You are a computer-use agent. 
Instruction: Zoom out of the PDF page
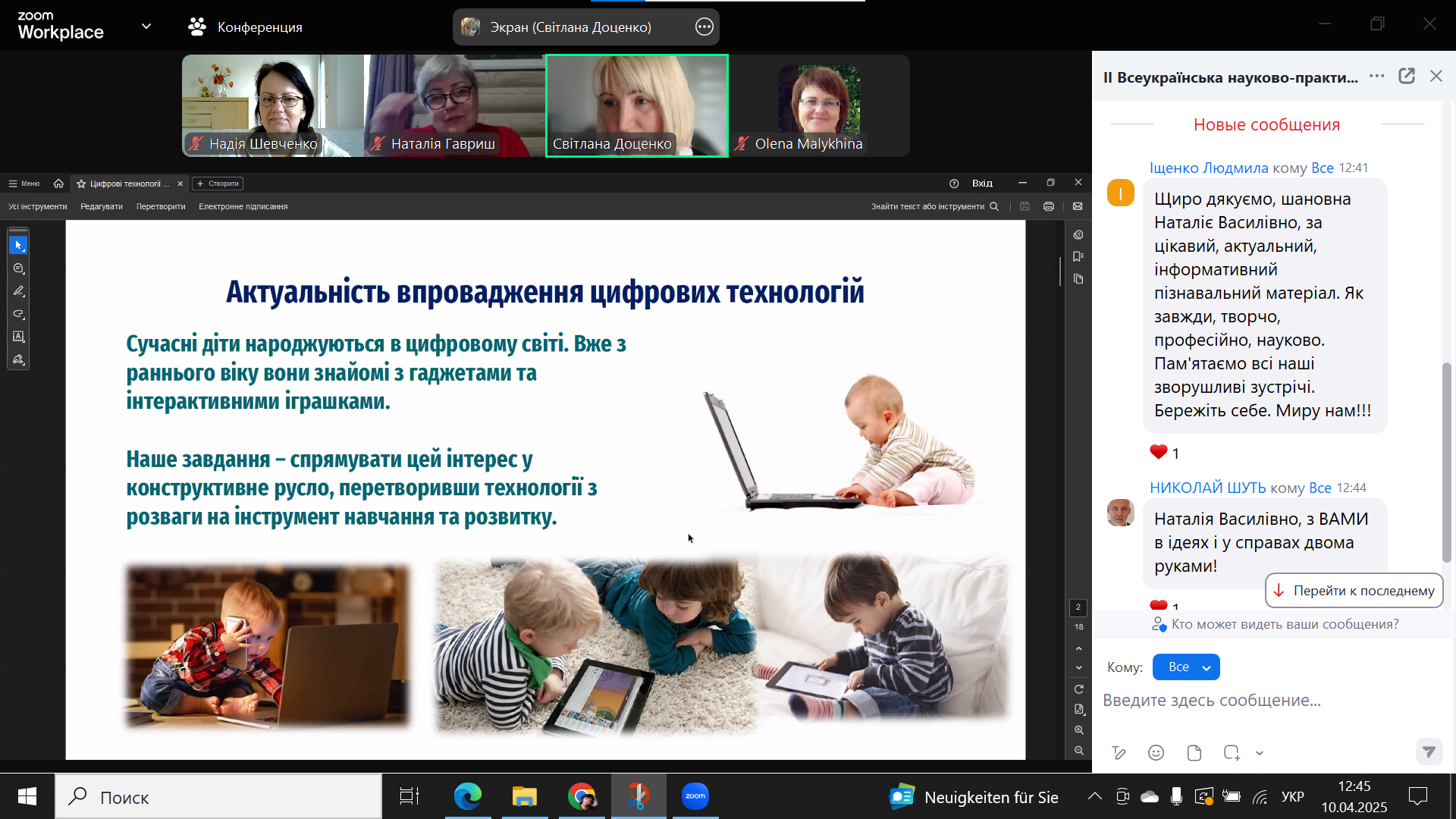1078,751
